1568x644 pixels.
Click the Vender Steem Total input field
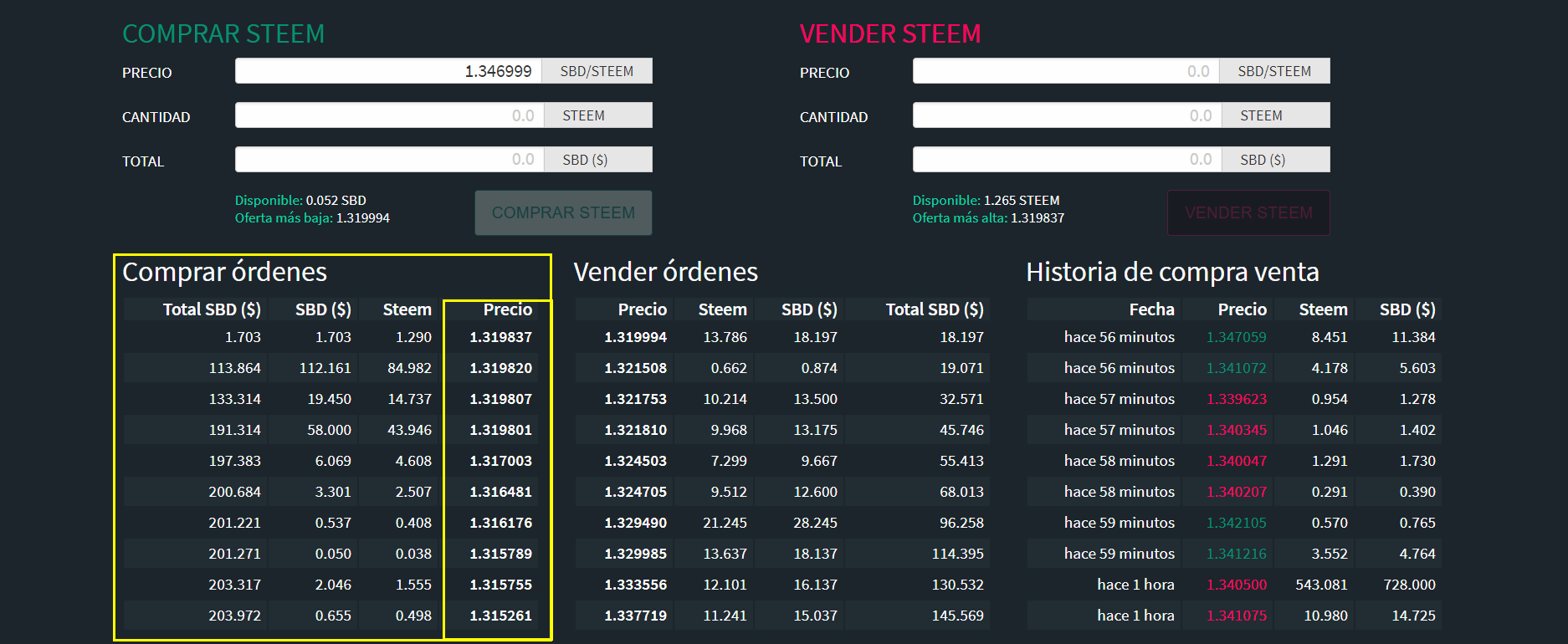[1067, 160]
